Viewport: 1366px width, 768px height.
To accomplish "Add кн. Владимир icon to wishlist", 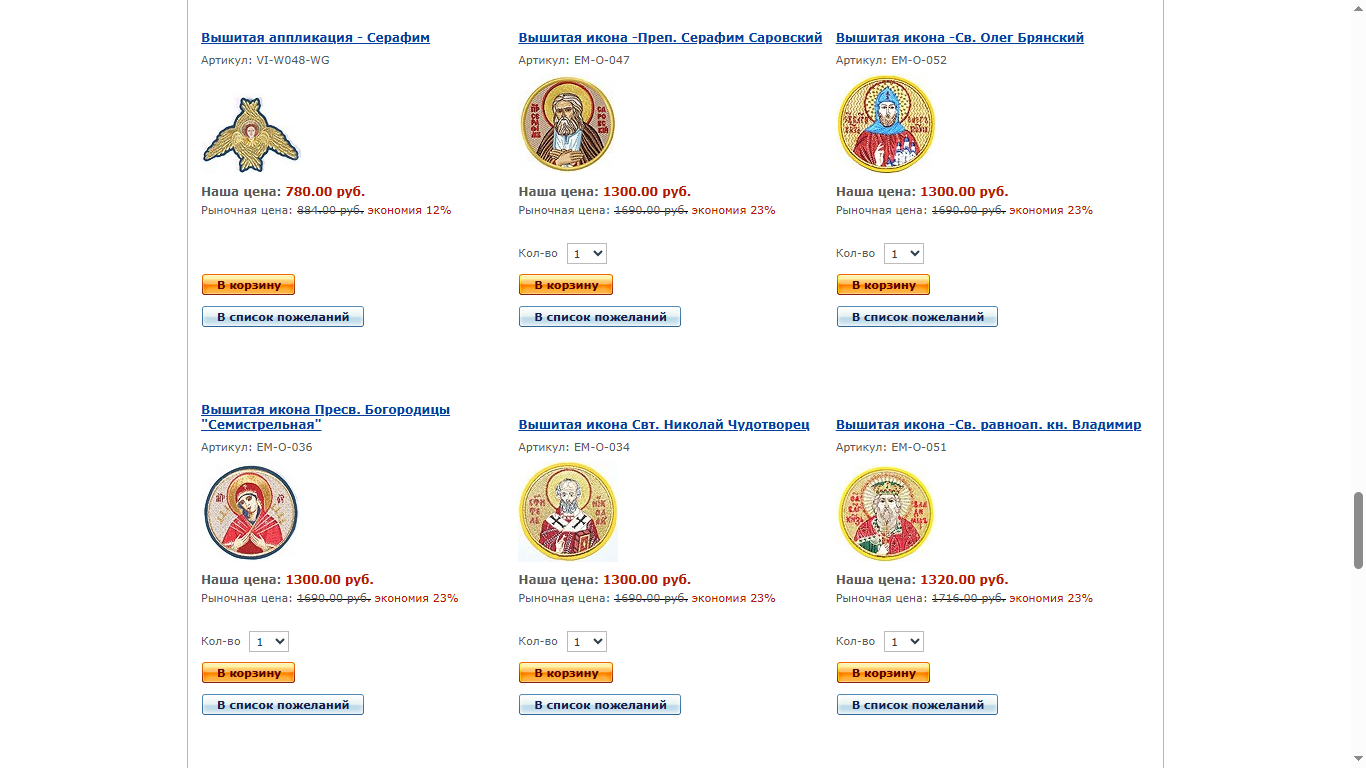I will (917, 705).
